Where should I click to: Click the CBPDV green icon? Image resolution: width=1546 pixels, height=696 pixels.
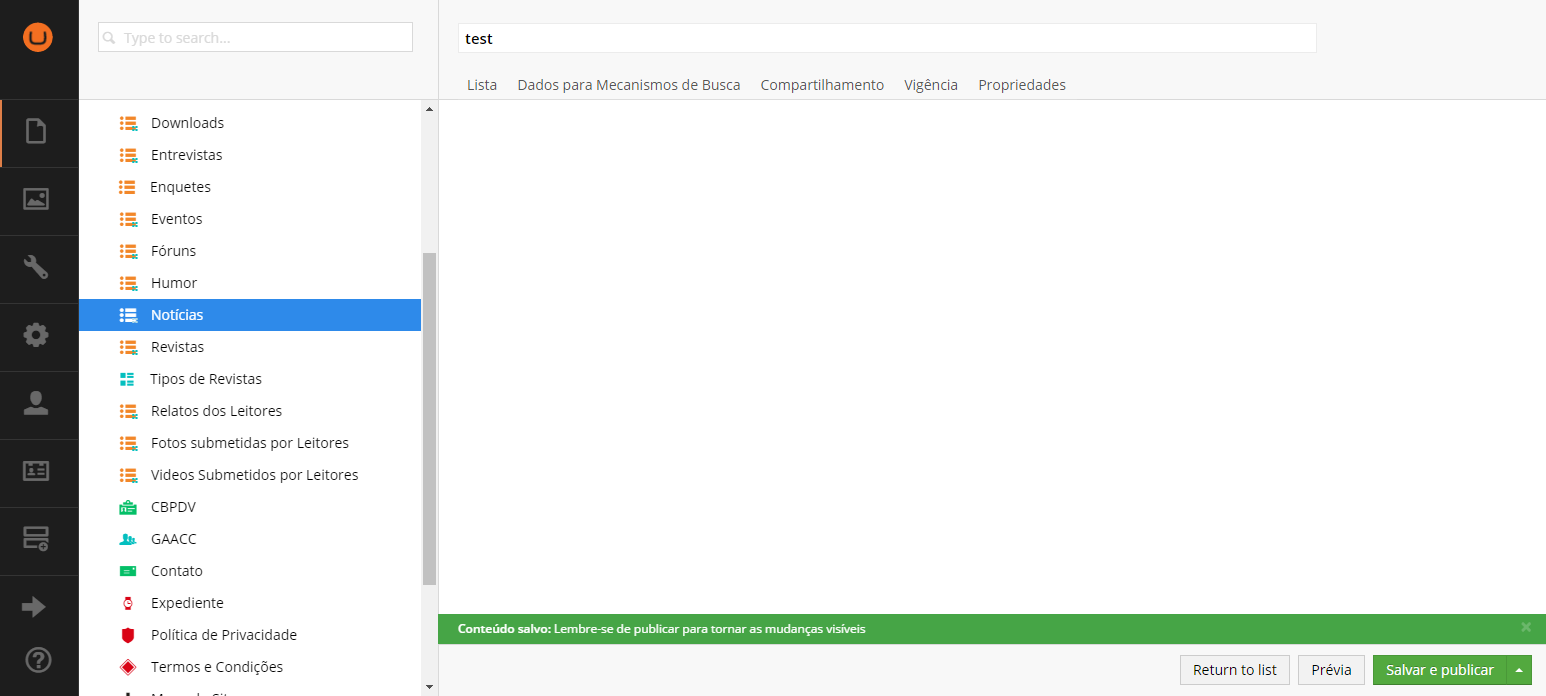[x=128, y=507]
